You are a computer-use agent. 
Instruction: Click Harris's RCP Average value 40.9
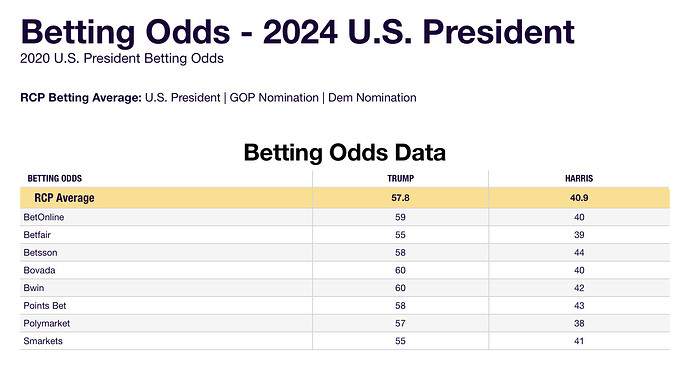[x=579, y=198]
